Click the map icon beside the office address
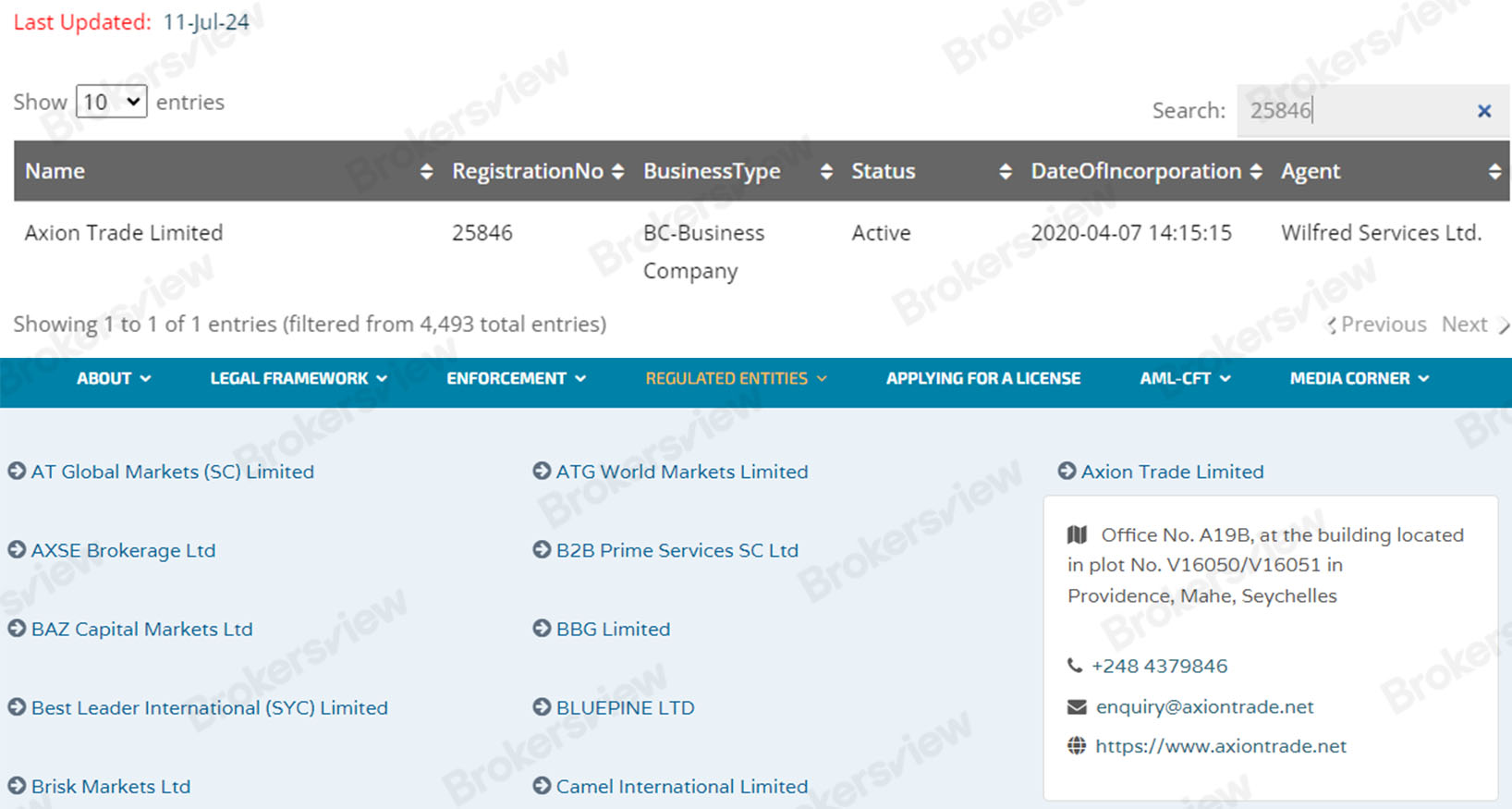Screen dimensions: 1512x809 point(1077,534)
